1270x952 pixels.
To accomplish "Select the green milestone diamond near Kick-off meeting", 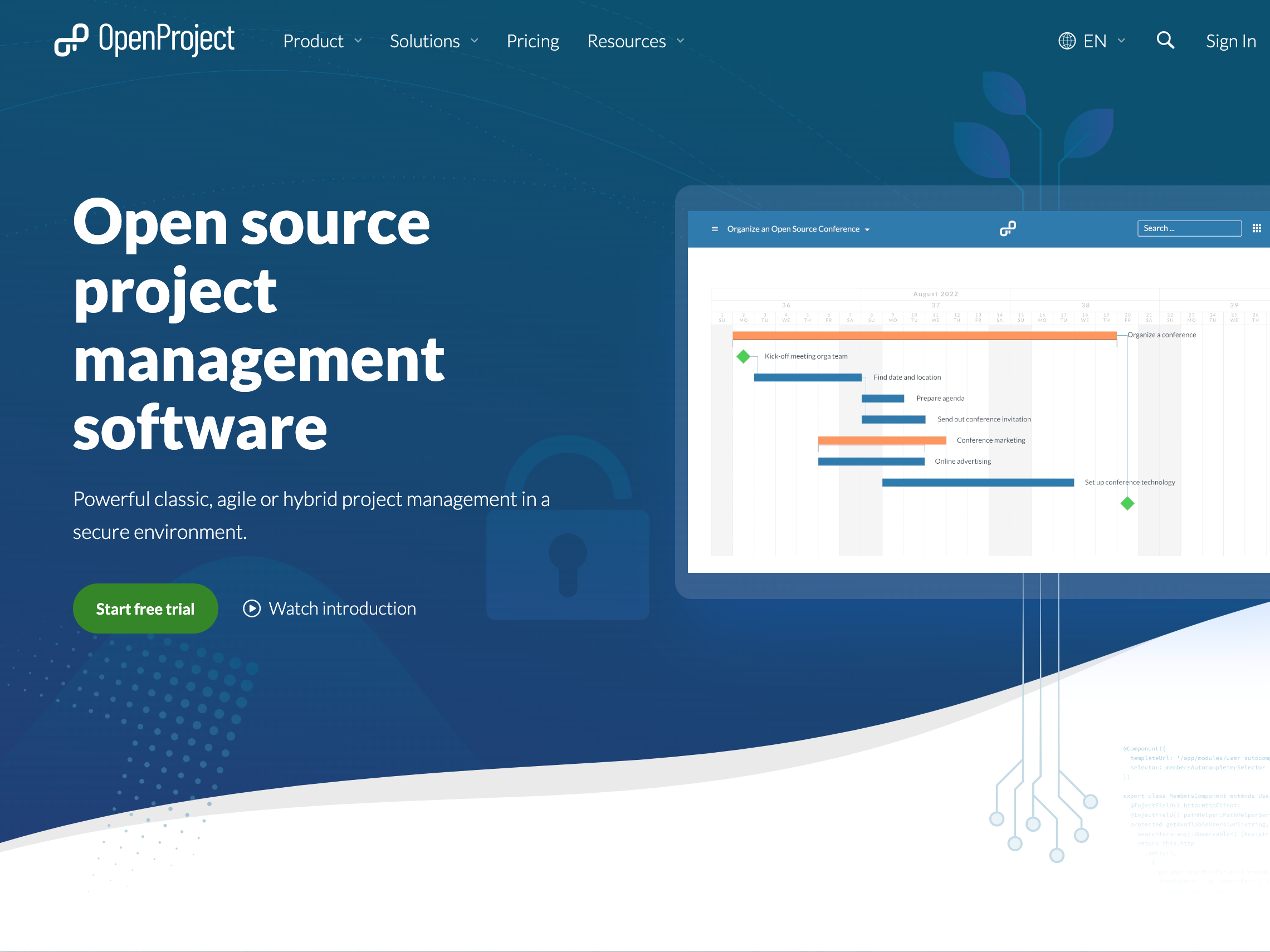I will tap(744, 356).
